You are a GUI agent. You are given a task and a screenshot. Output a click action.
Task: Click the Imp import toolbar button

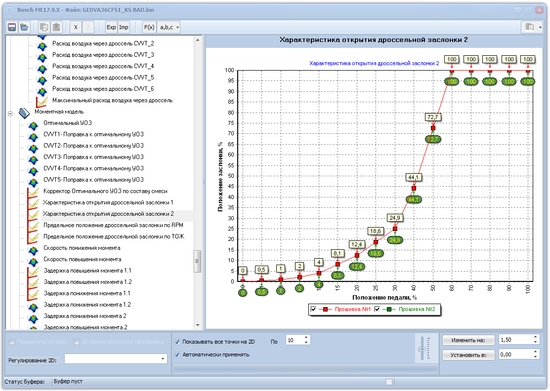(x=123, y=27)
